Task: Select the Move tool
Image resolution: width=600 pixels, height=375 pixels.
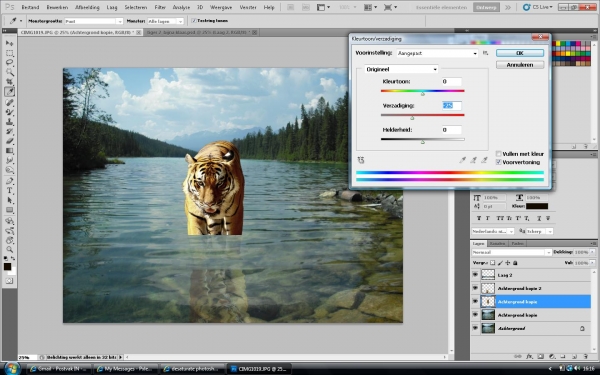Action: (9, 43)
